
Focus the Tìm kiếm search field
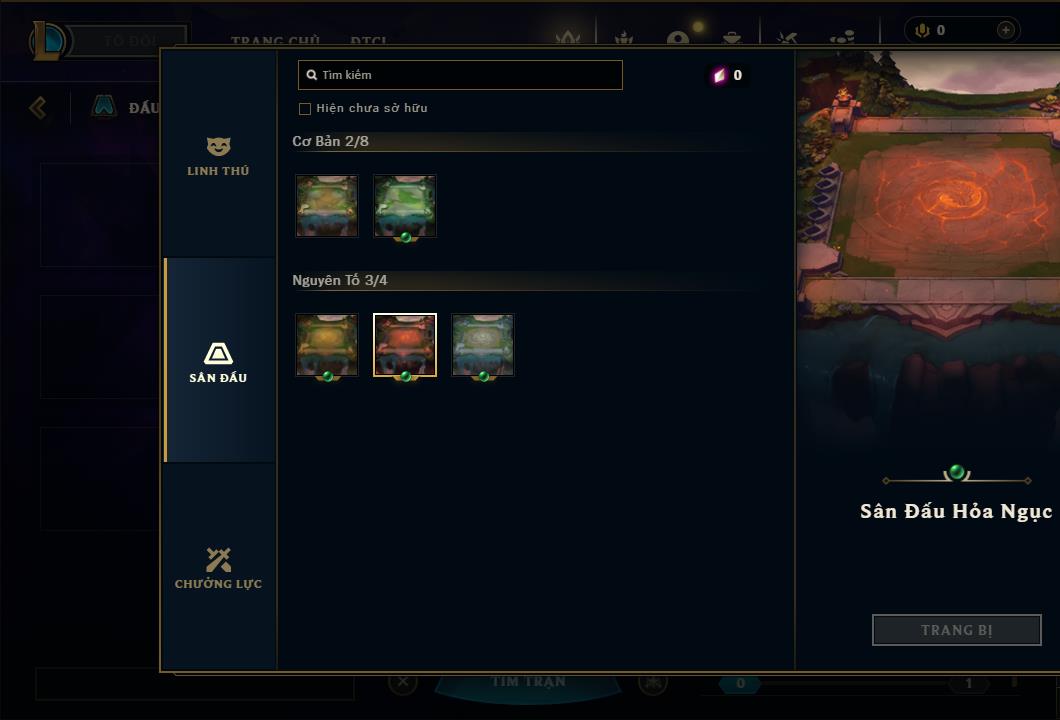pyautogui.click(x=460, y=75)
